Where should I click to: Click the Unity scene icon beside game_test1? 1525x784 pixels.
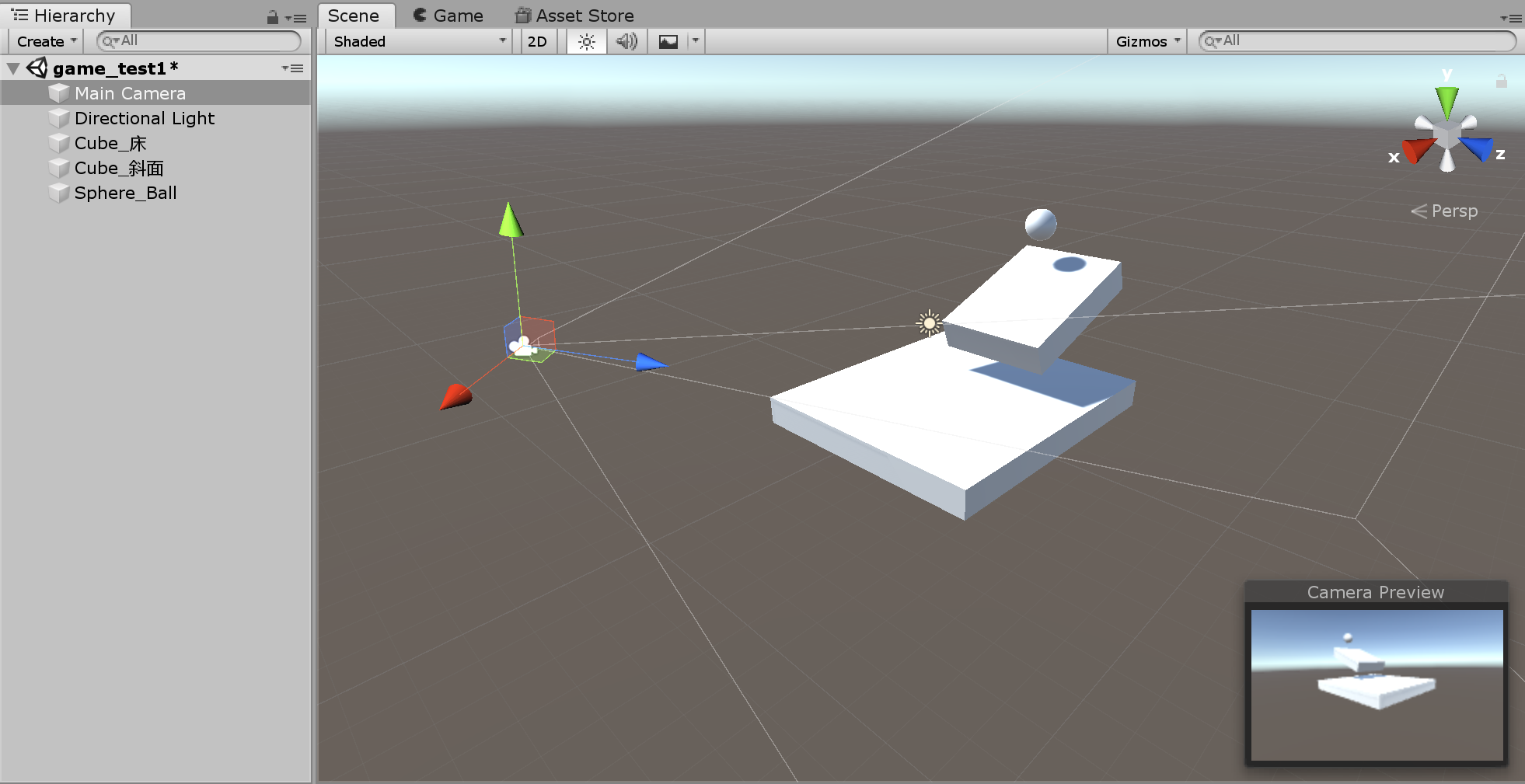coord(37,68)
